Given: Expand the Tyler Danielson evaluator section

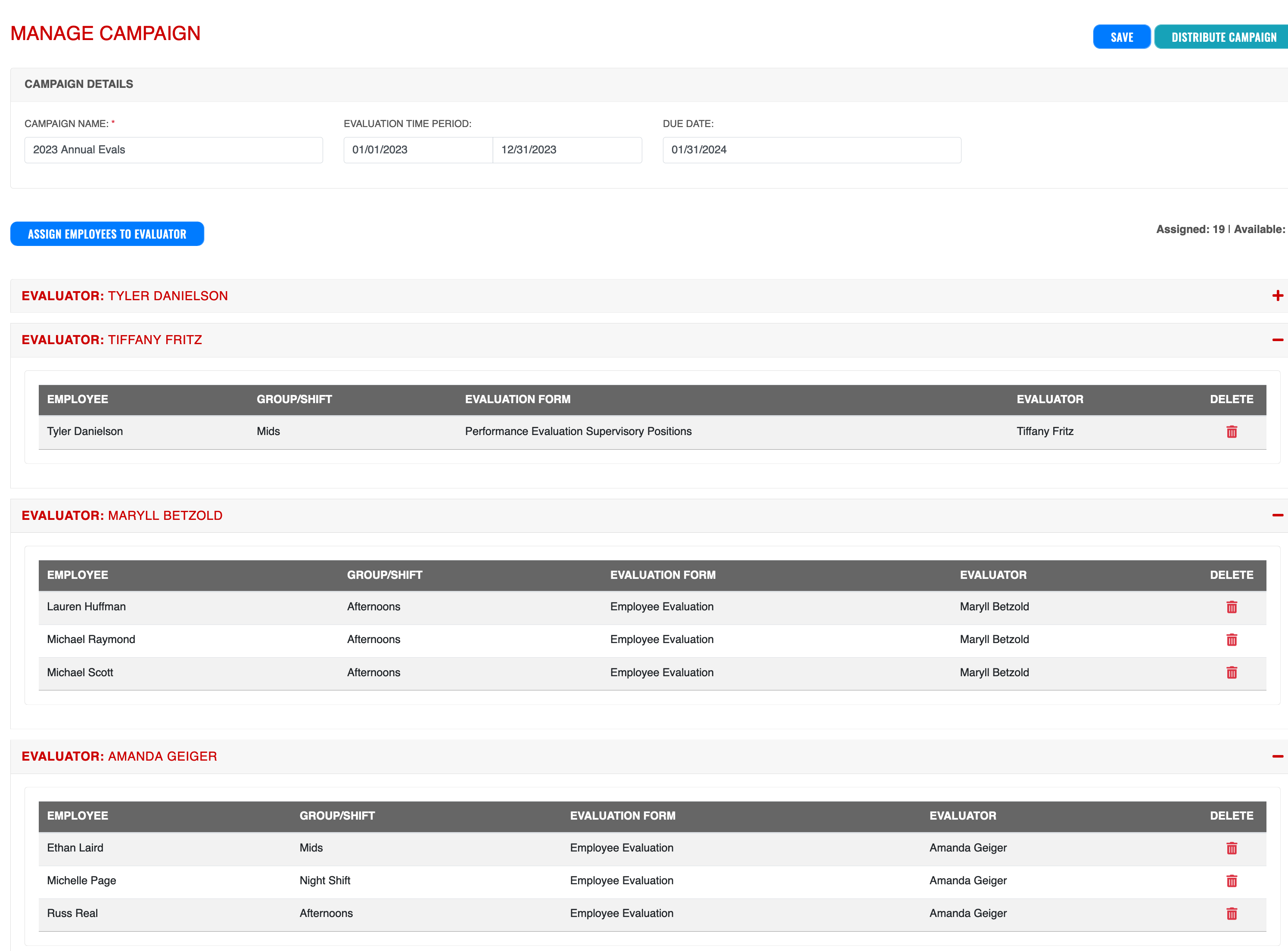Looking at the screenshot, I should click(1279, 295).
